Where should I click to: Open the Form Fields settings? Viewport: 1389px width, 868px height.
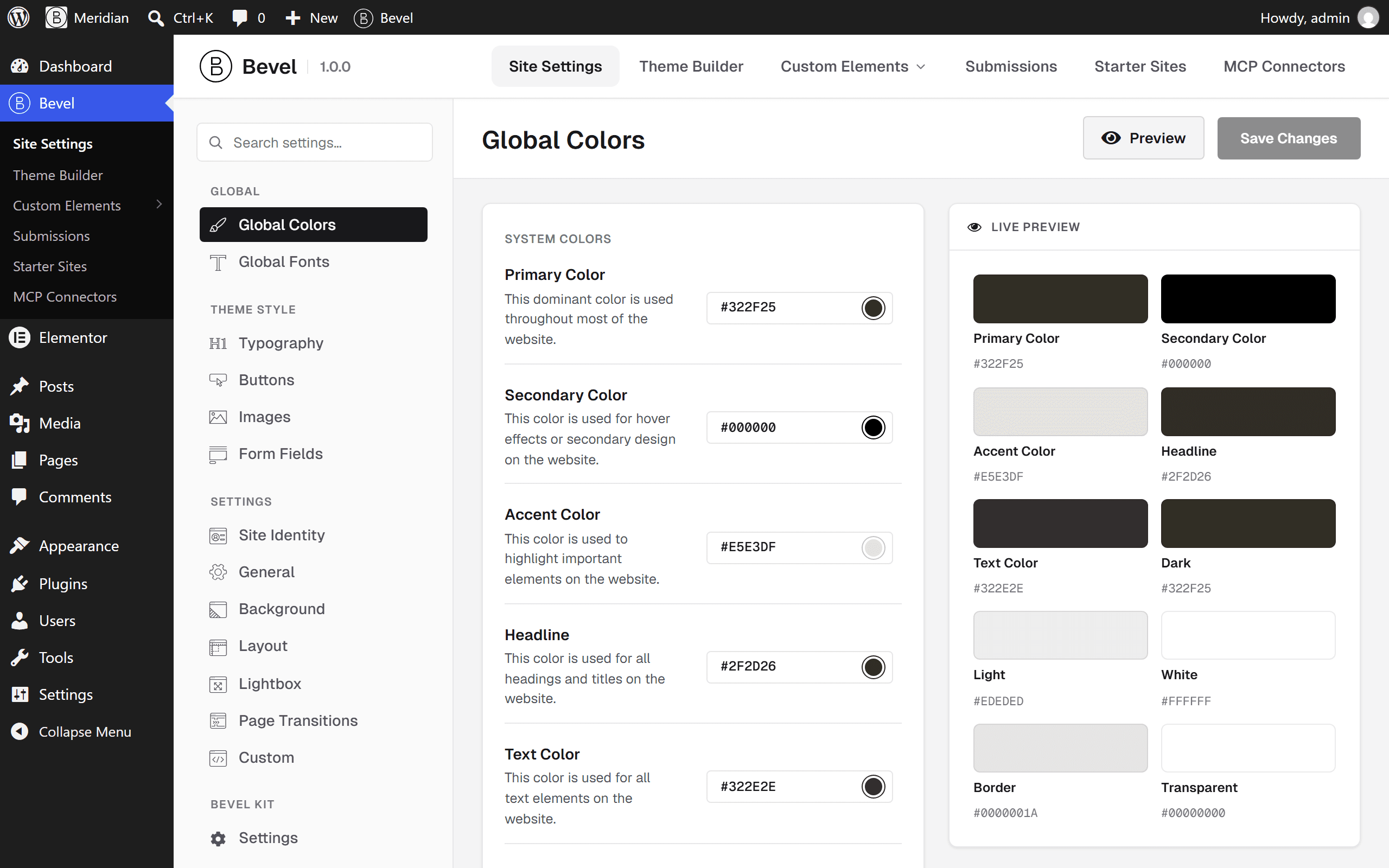(314, 454)
